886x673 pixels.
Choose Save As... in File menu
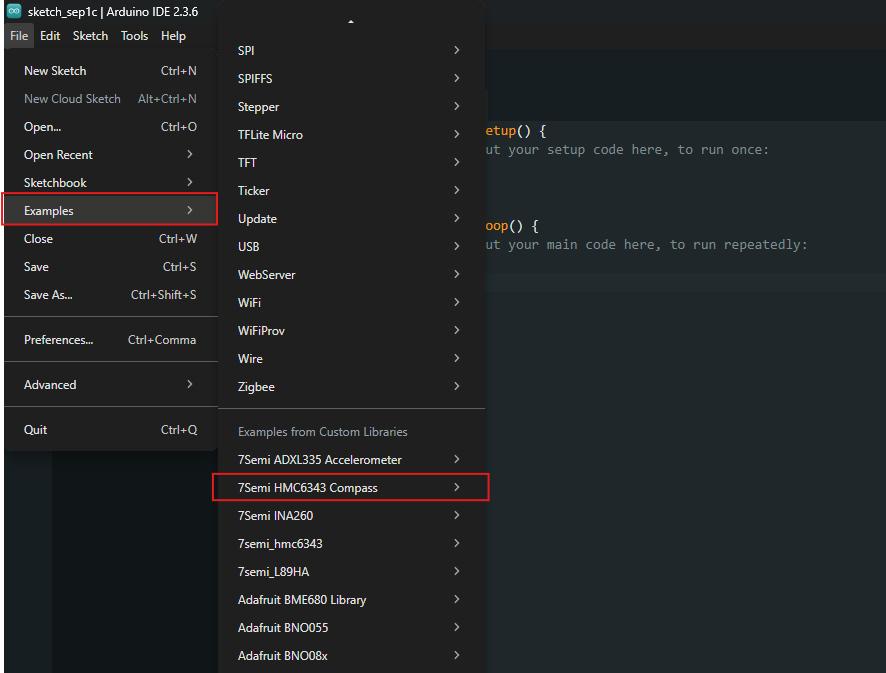click(110, 294)
